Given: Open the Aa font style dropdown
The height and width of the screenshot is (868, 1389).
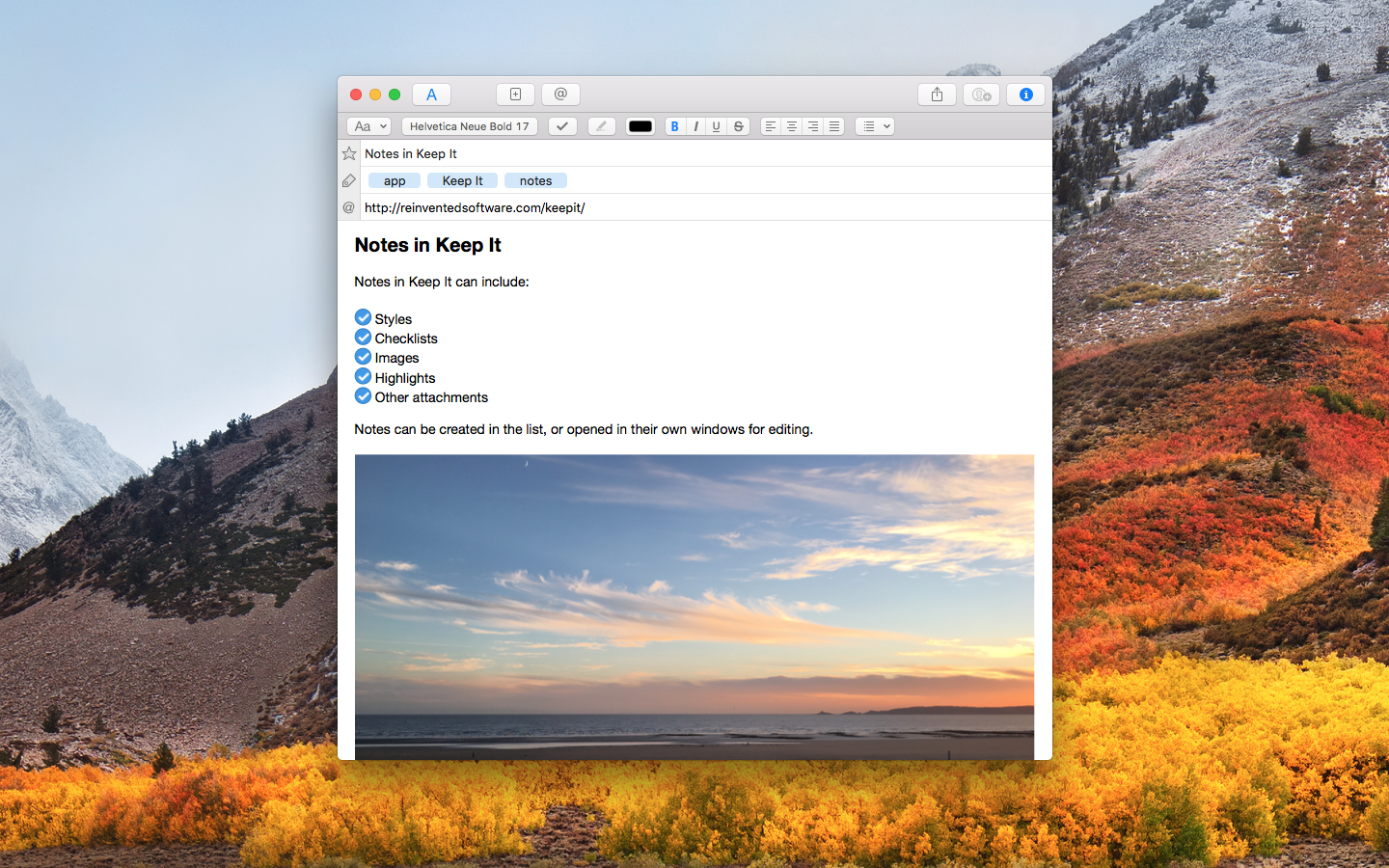Looking at the screenshot, I should (368, 125).
